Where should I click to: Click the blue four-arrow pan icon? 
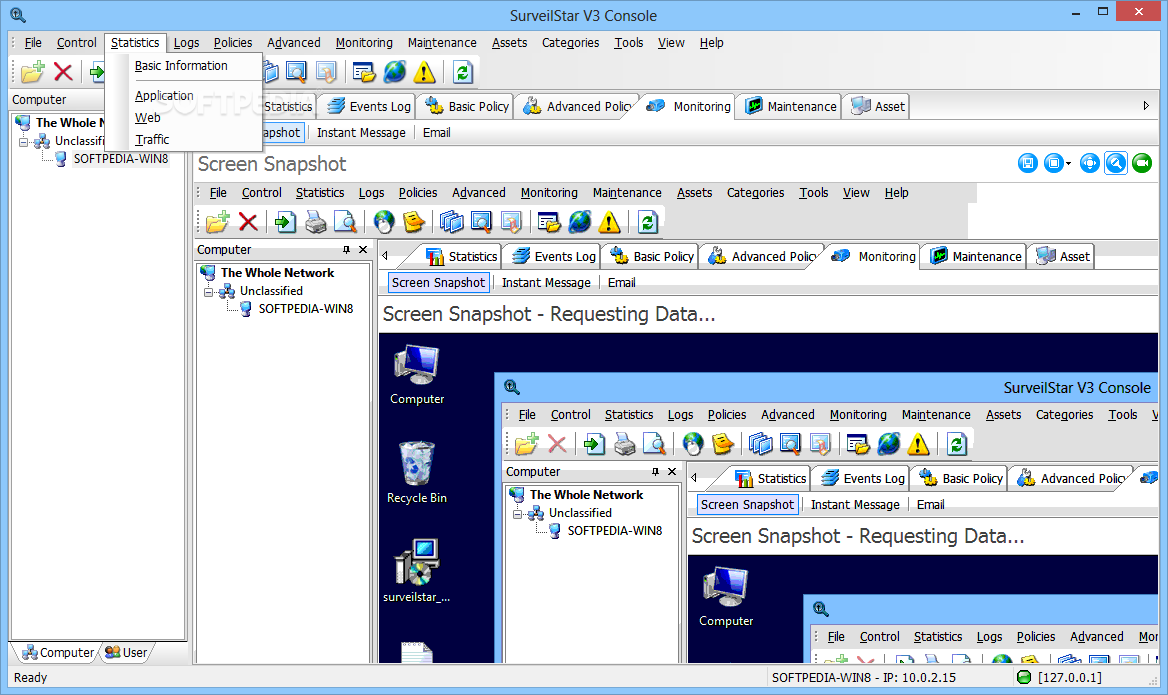1089,163
